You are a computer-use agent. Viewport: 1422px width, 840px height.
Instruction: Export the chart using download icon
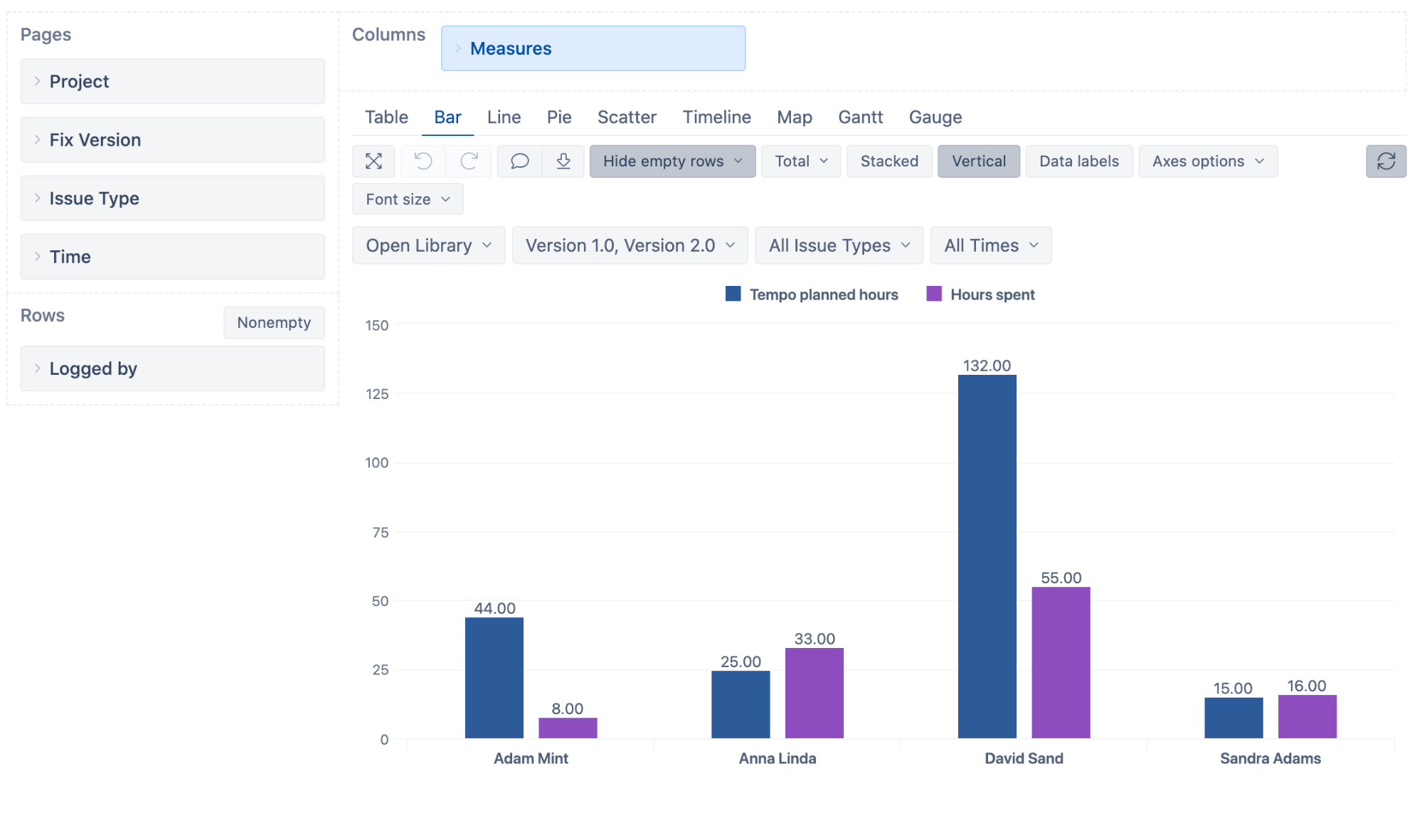563,161
